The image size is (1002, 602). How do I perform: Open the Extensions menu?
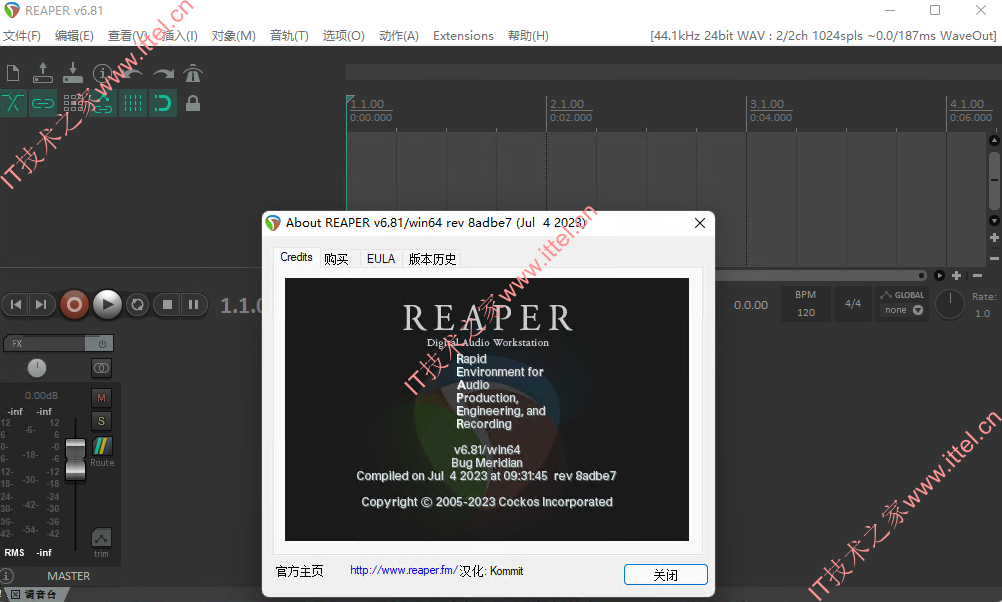click(463, 36)
